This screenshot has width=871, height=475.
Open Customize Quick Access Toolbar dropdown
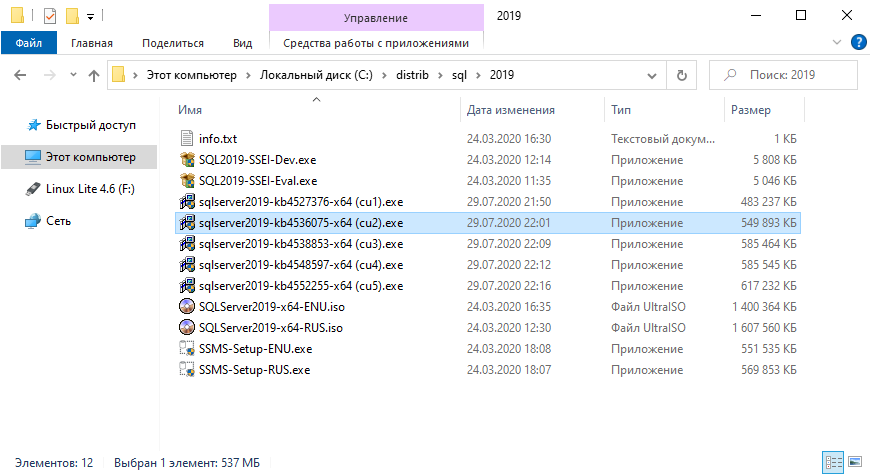[90, 17]
